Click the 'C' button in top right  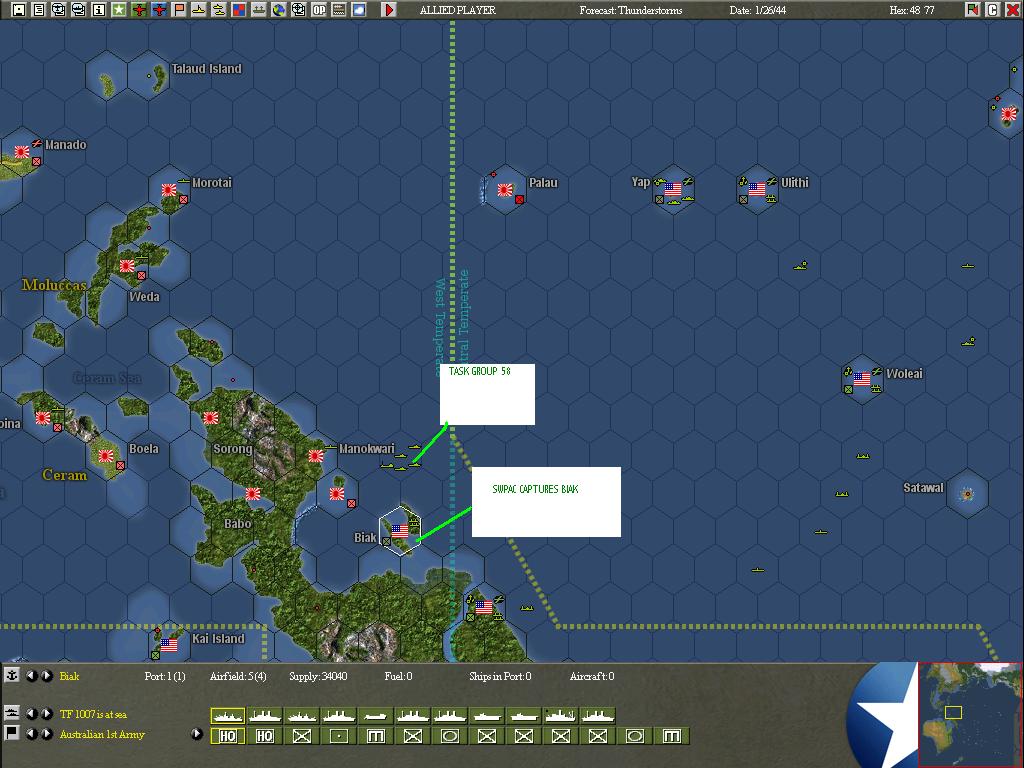993,10
